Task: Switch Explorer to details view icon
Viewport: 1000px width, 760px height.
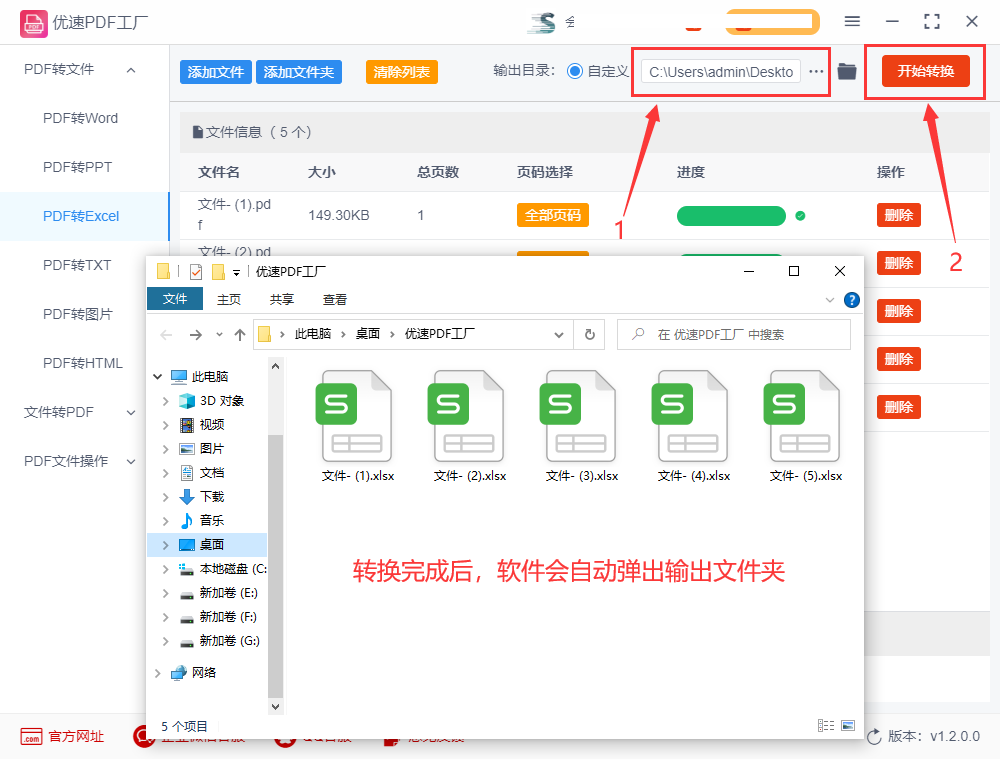Action: (826, 726)
